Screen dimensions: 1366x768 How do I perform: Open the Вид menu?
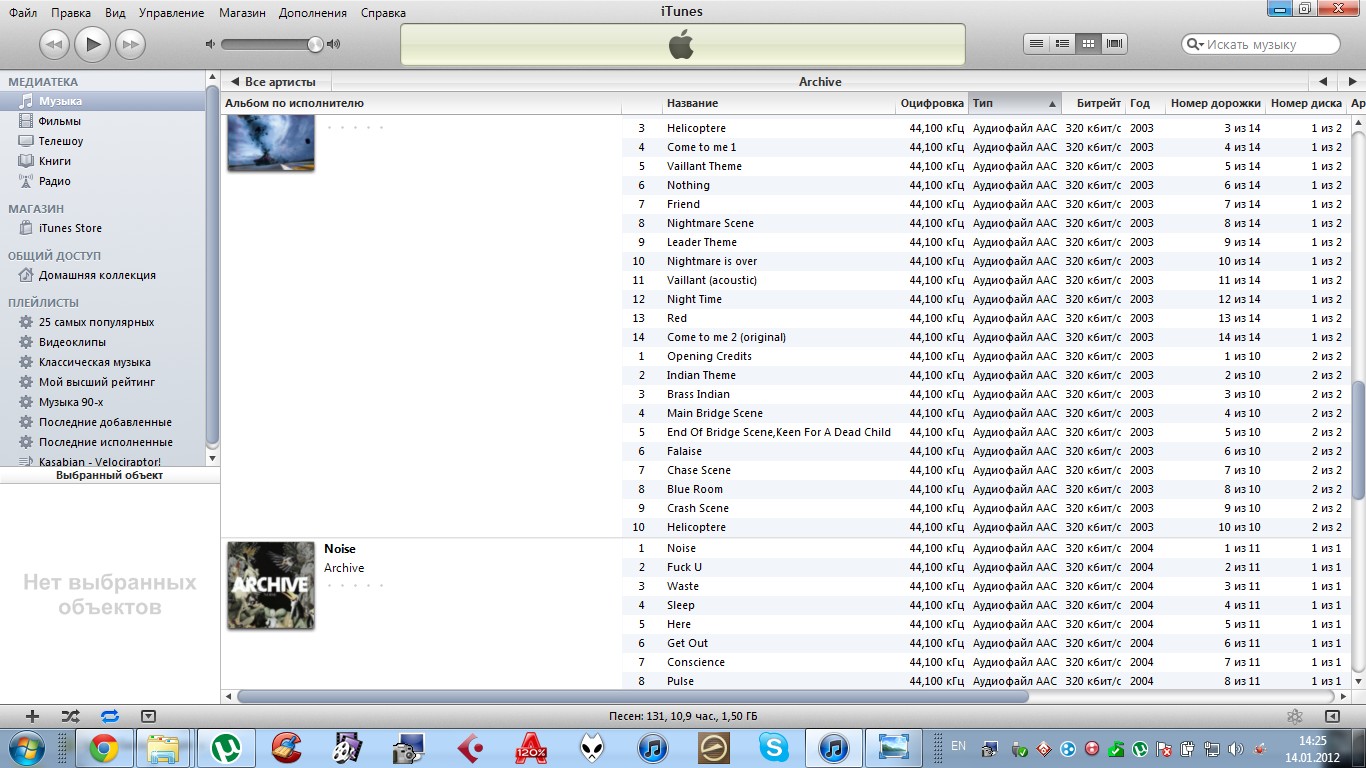point(115,13)
